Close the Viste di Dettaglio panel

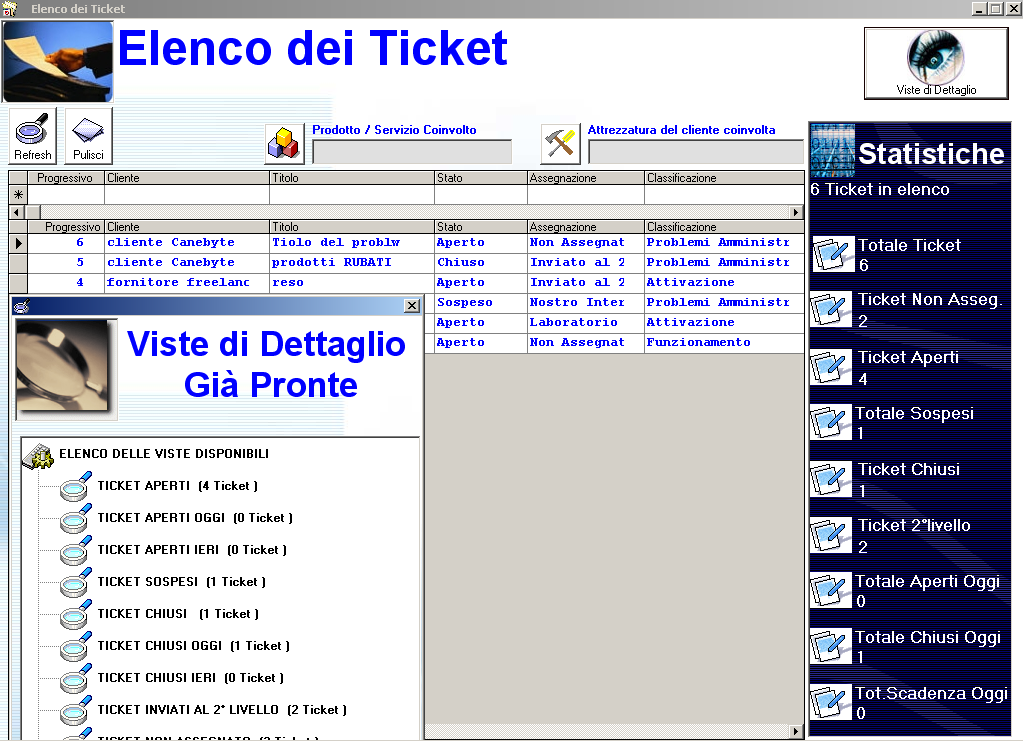pyautogui.click(x=411, y=306)
